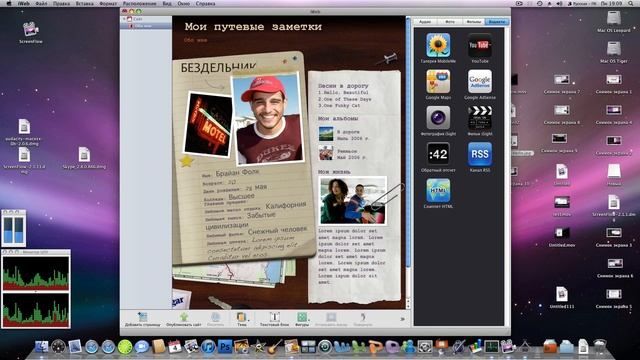Select the couple in car photo
Viewport: 640px width, 360px height.
[x=353, y=200]
